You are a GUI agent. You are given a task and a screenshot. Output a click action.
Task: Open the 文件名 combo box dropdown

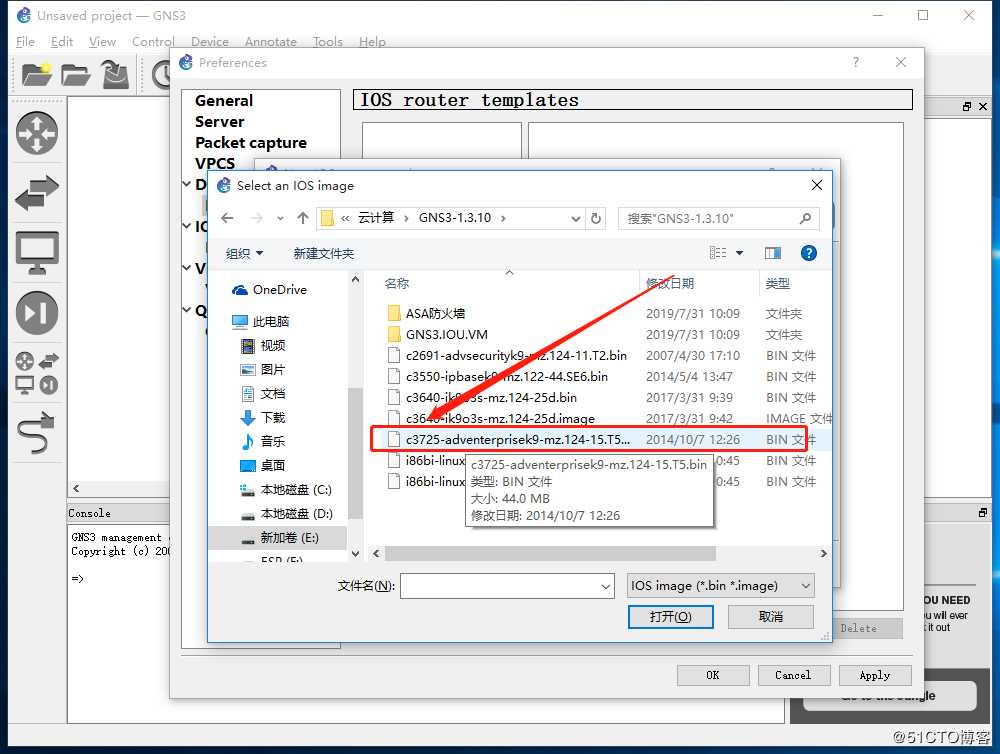click(x=606, y=586)
